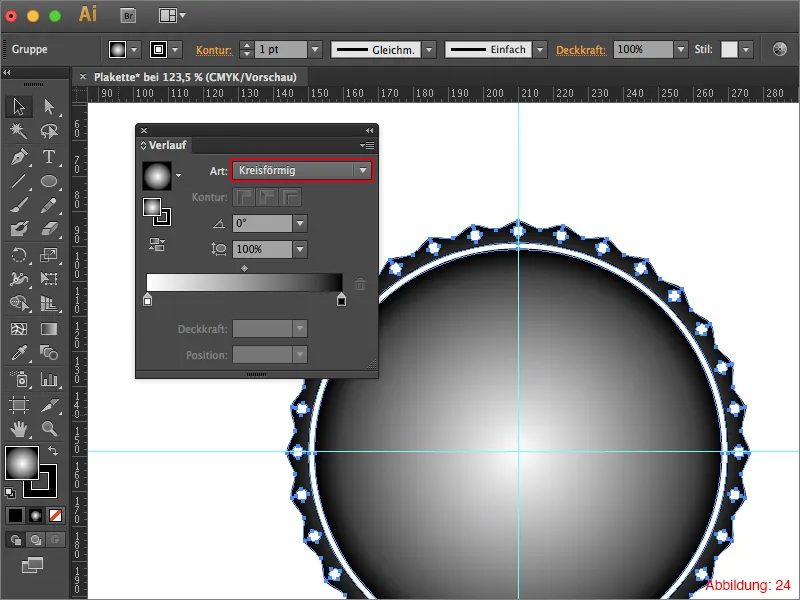Click the reverse gradient icon
This screenshot has width=800, height=600.
point(157,244)
